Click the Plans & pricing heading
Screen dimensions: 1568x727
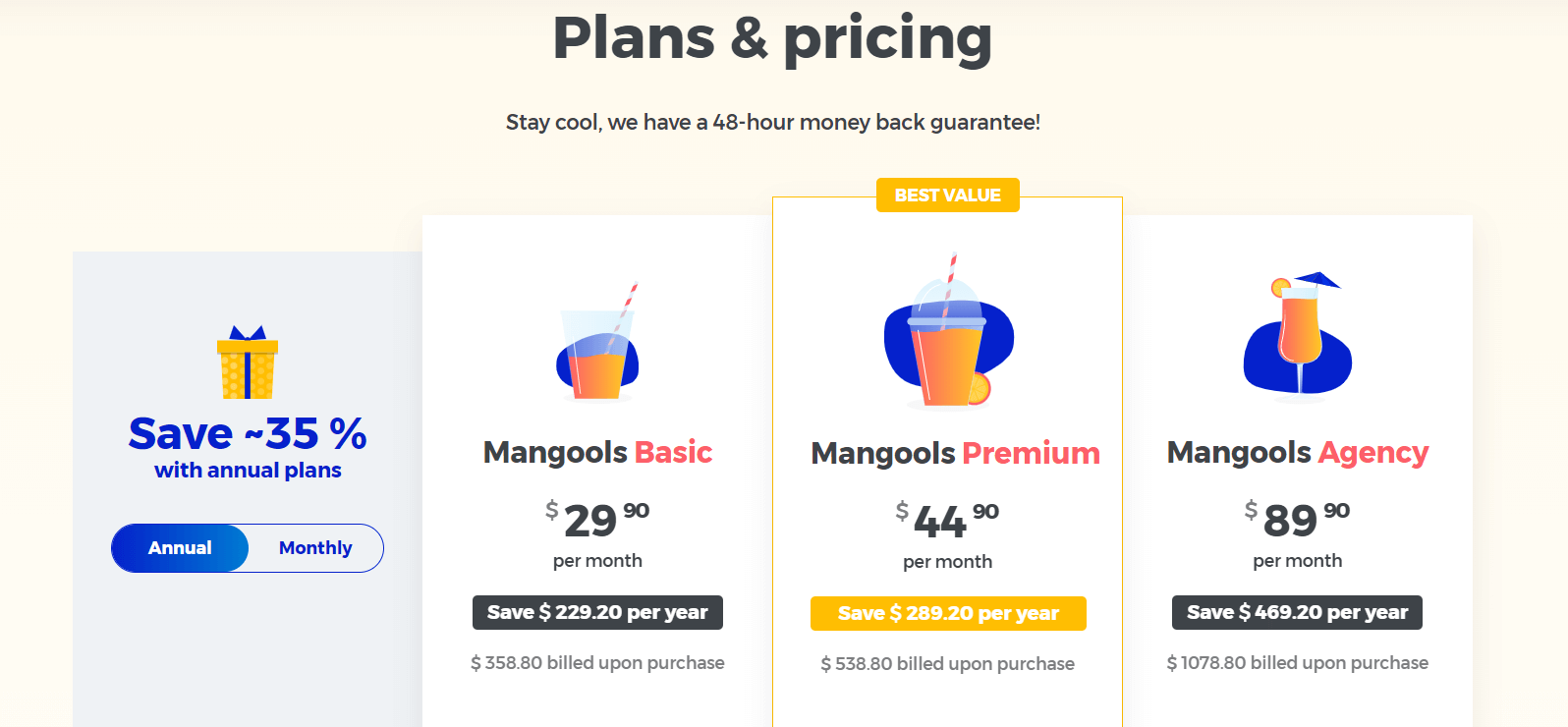point(772,37)
